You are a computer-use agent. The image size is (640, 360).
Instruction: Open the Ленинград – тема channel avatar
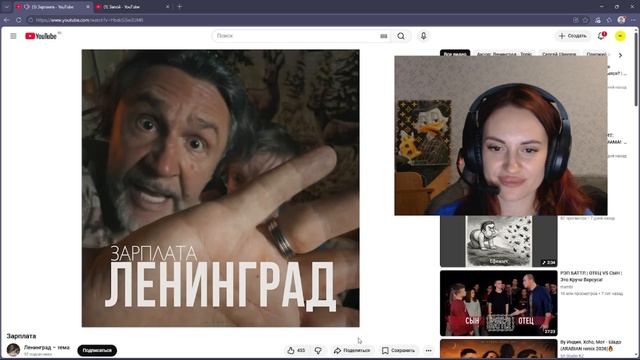coord(13,350)
